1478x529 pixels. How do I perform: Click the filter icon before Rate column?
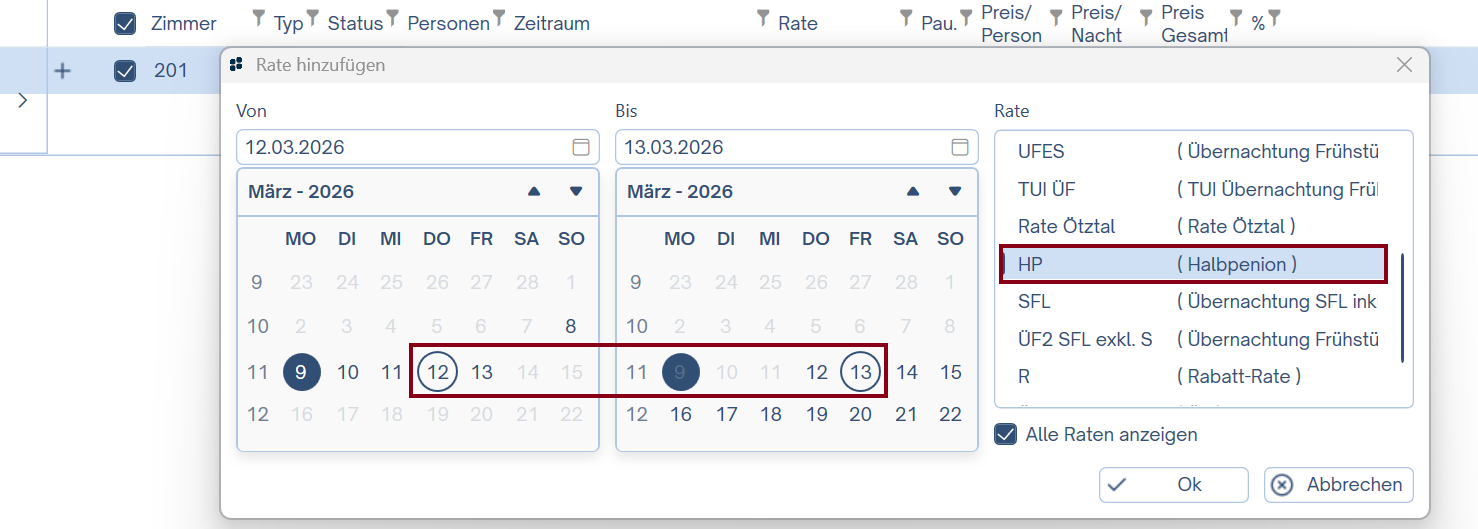pyautogui.click(x=763, y=18)
